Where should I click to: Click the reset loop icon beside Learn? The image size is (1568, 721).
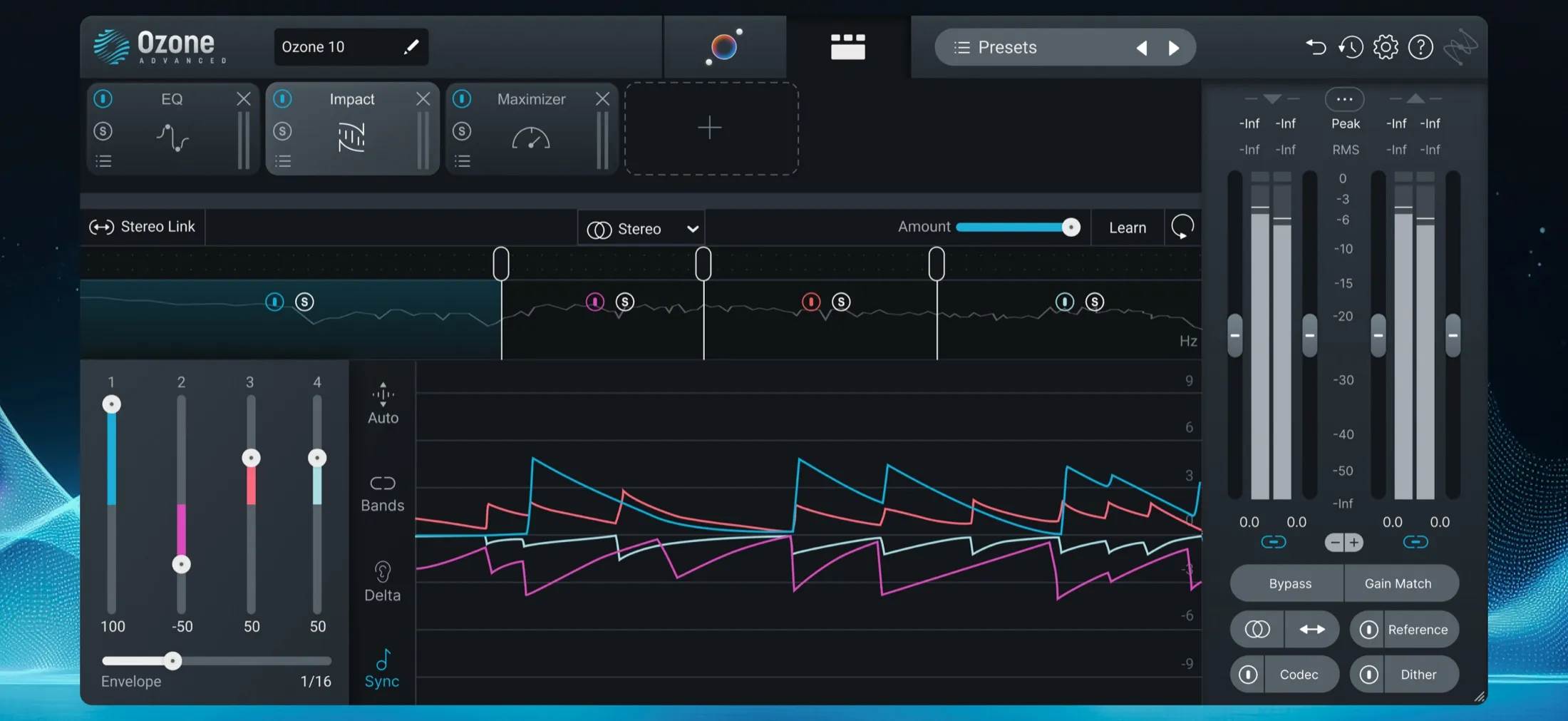click(1182, 227)
